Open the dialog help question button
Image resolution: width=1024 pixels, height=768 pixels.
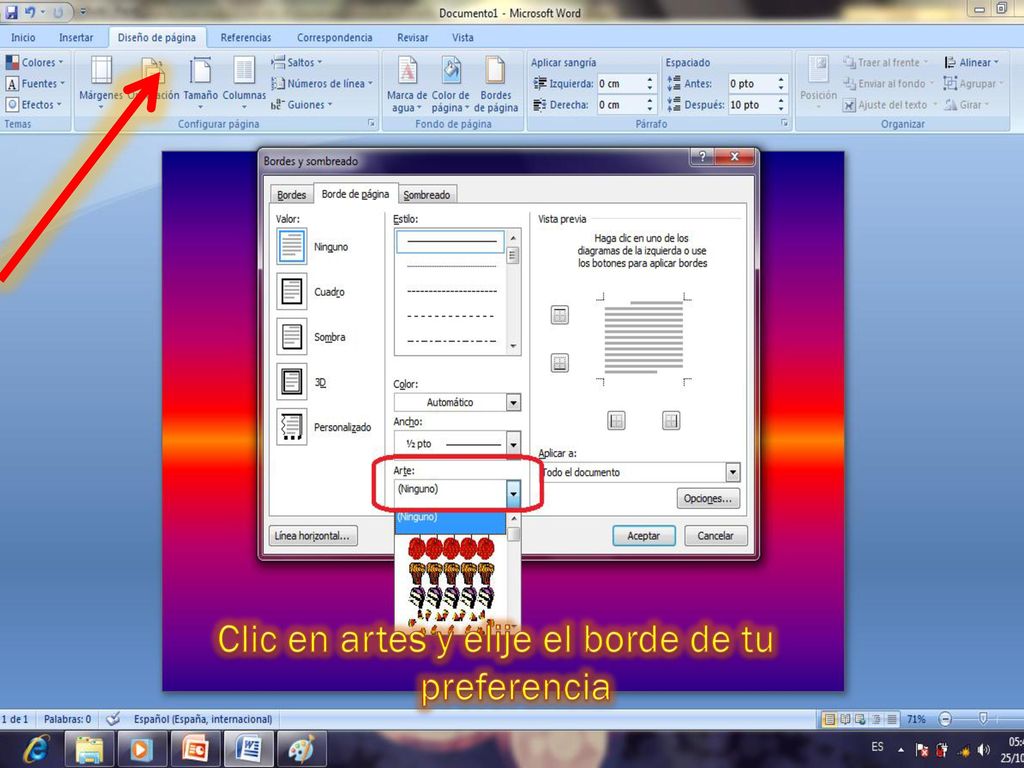702,157
